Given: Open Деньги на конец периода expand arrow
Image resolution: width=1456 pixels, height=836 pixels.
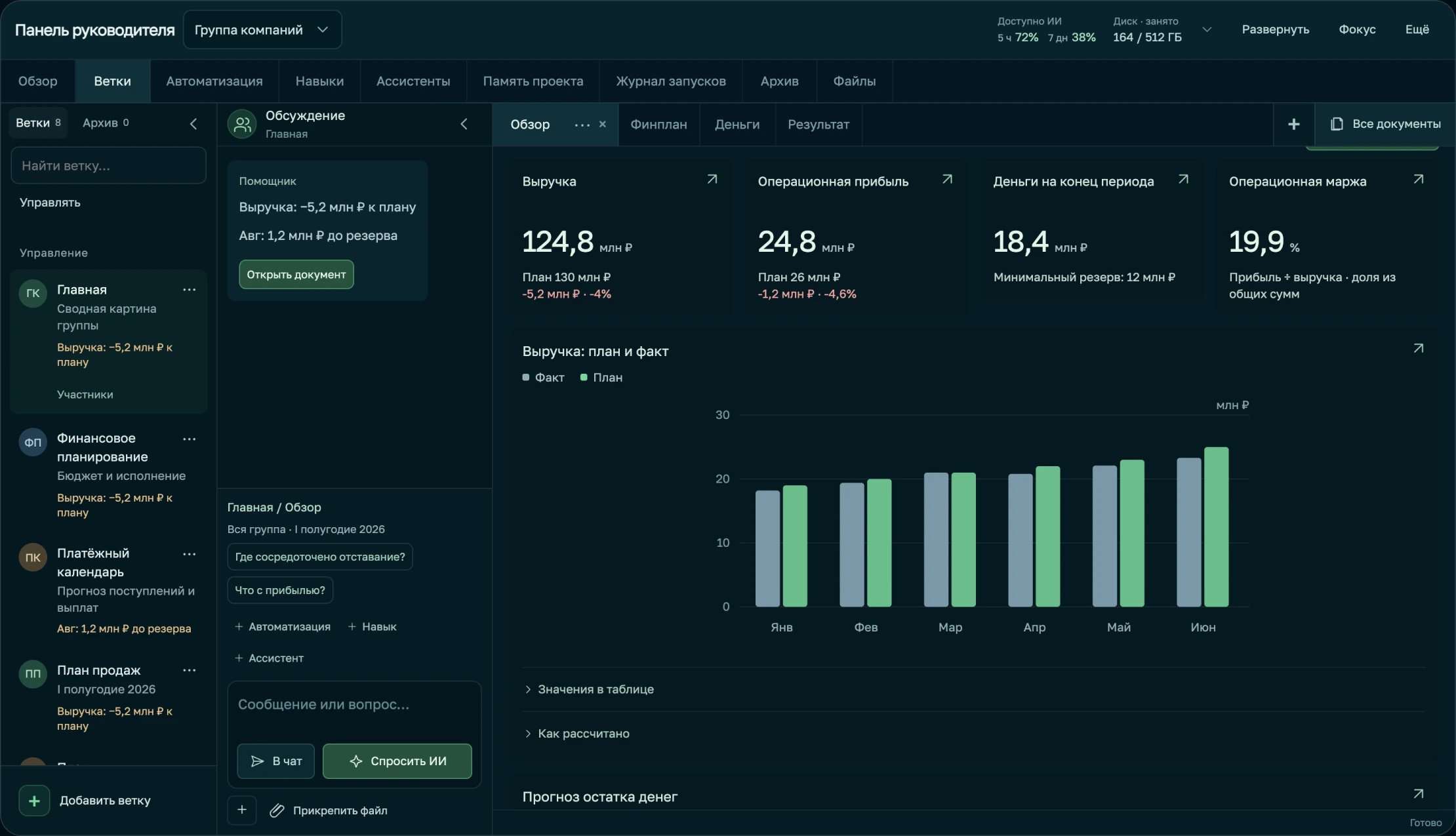Looking at the screenshot, I should click(x=1183, y=179).
